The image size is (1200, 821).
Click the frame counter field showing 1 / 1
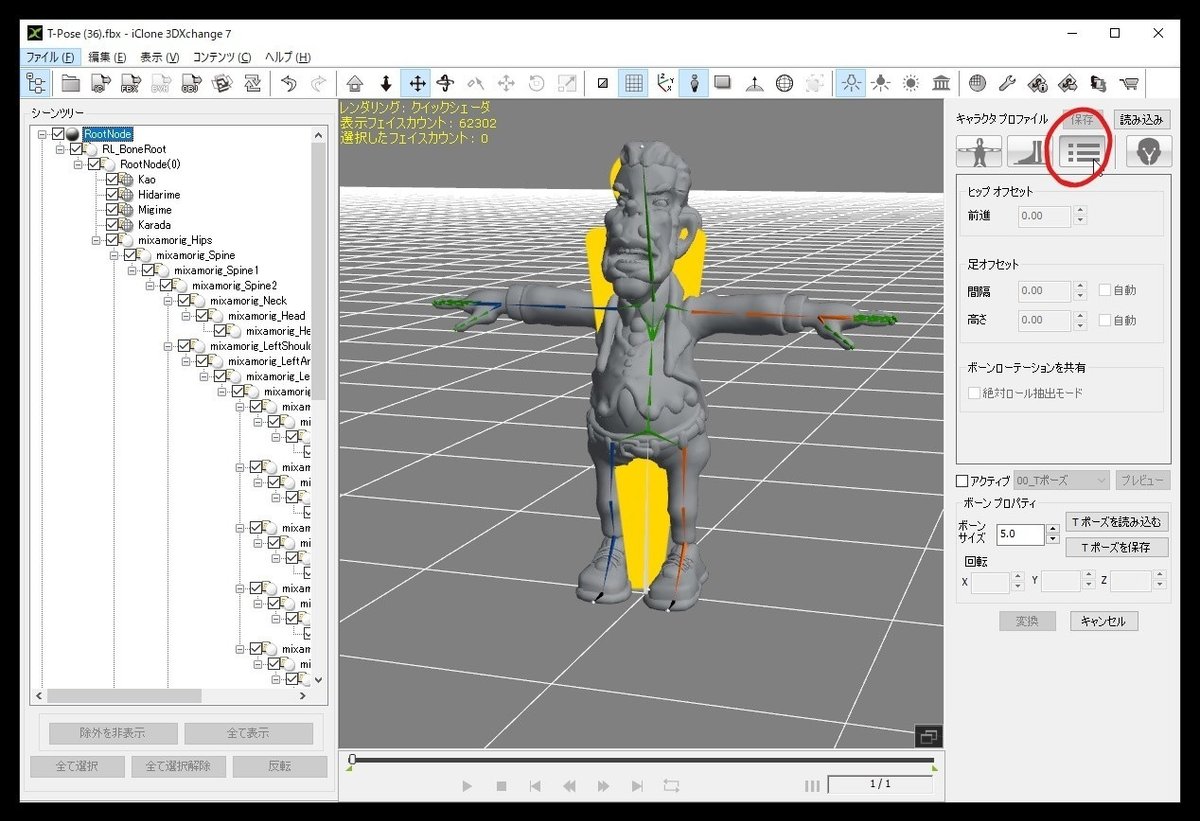(880, 784)
